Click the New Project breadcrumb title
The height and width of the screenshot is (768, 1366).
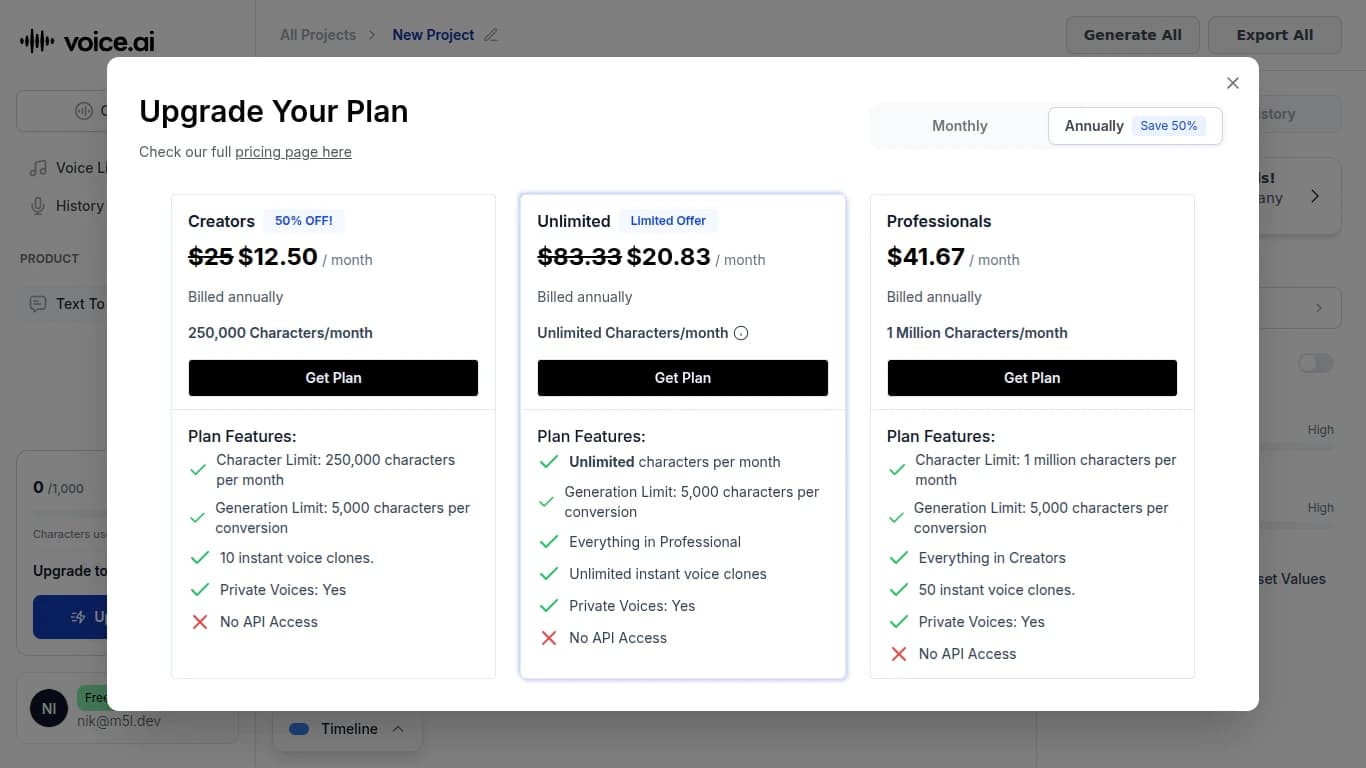click(x=433, y=35)
